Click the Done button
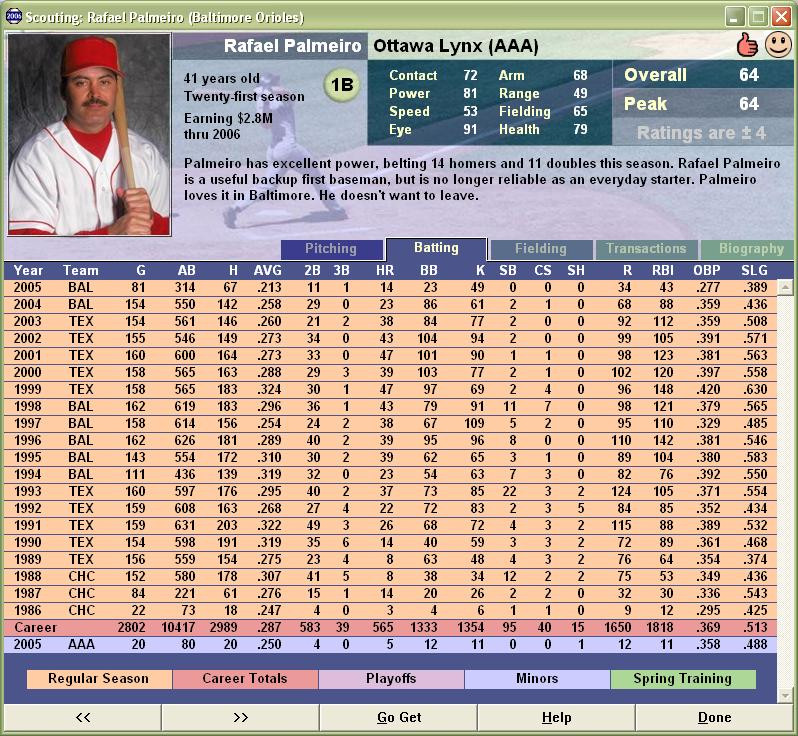This screenshot has width=798, height=736. coord(715,717)
